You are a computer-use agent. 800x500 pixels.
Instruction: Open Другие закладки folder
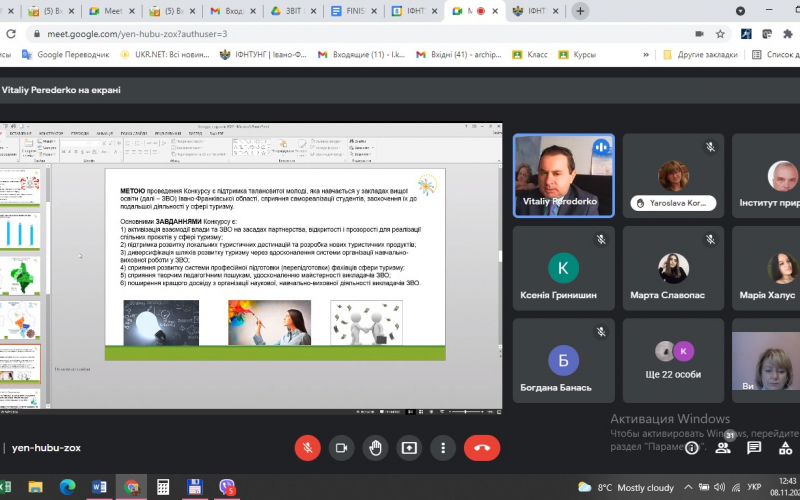coord(700,54)
